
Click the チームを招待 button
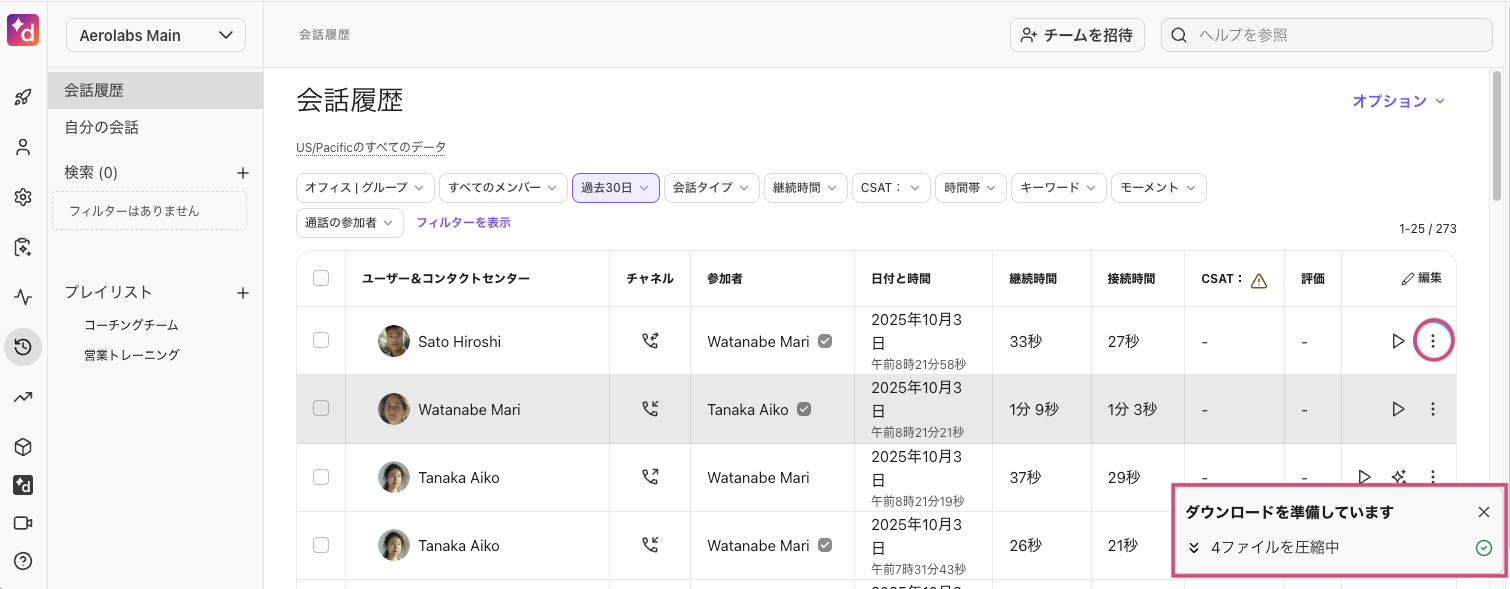pos(1076,35)
